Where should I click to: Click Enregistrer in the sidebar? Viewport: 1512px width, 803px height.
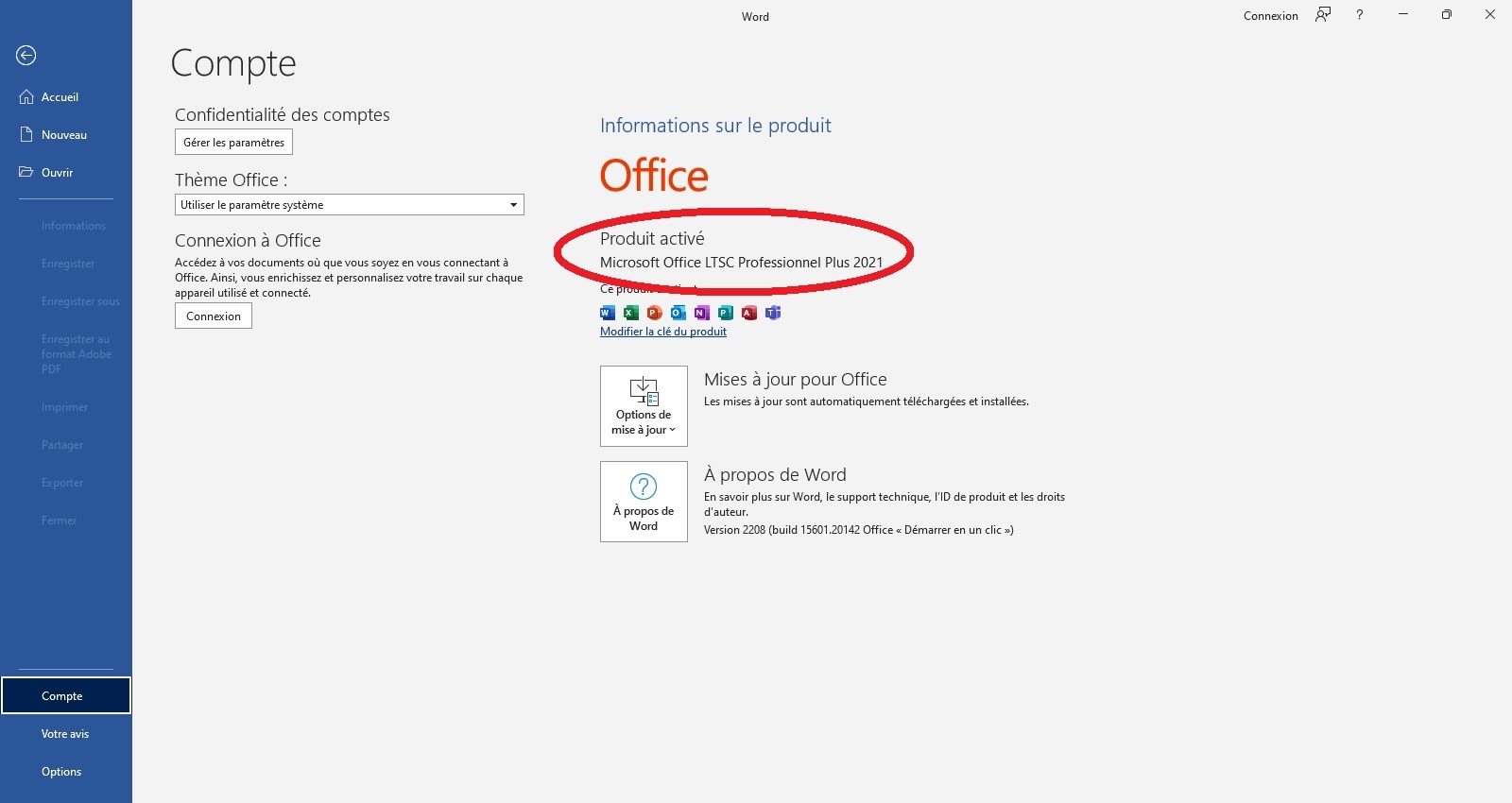pyautogui.click(x=66, y=264)
